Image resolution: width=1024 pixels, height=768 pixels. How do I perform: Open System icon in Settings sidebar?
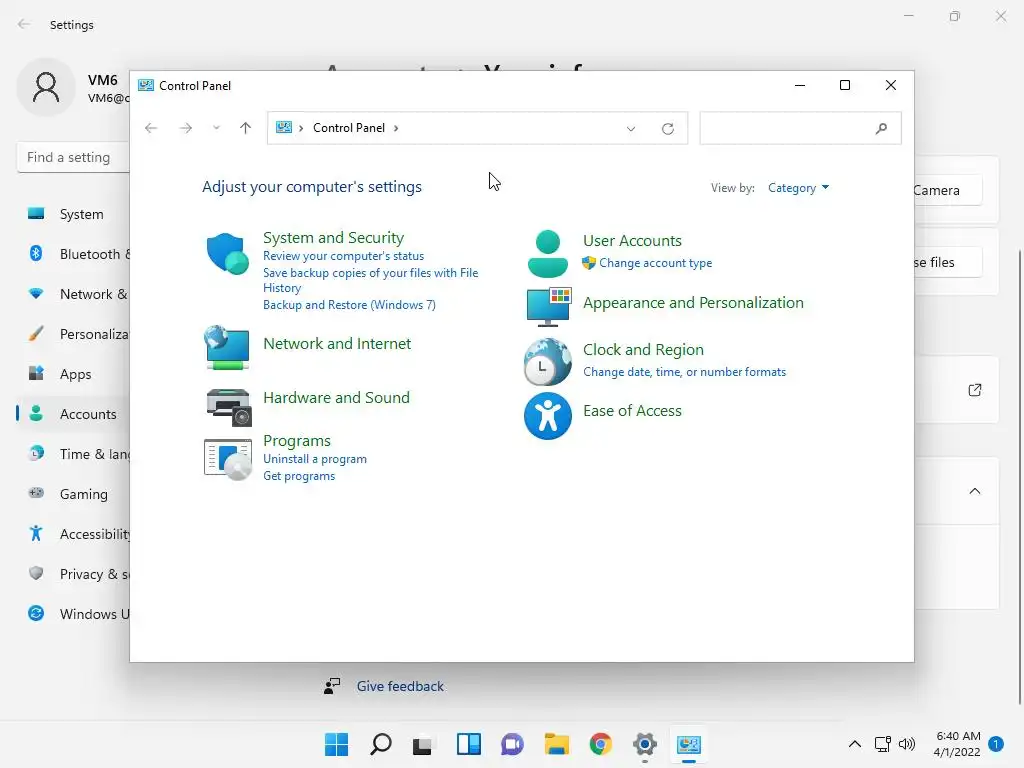pyautogui.click(x=36, y=214)
